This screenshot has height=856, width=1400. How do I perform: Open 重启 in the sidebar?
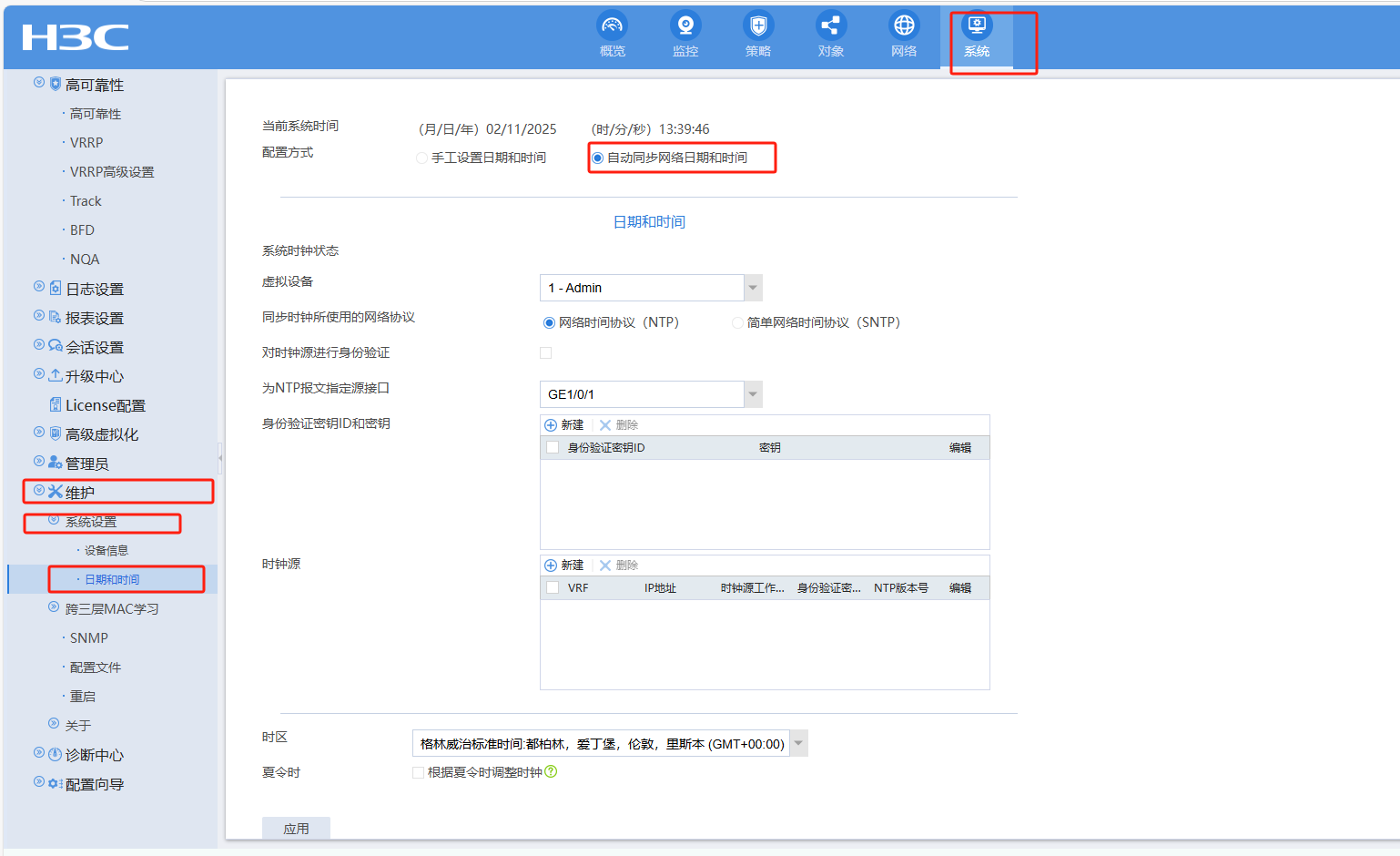tap(83, 697)
